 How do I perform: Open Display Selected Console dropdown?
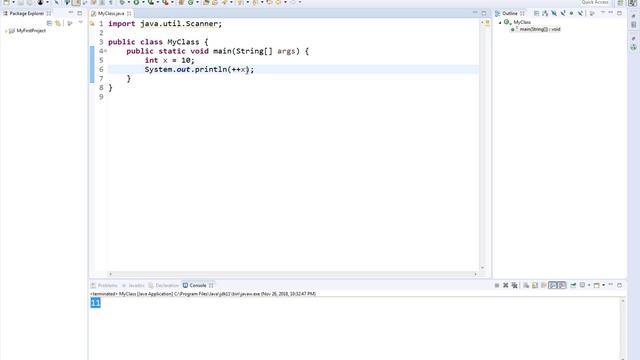pos(589,285)
